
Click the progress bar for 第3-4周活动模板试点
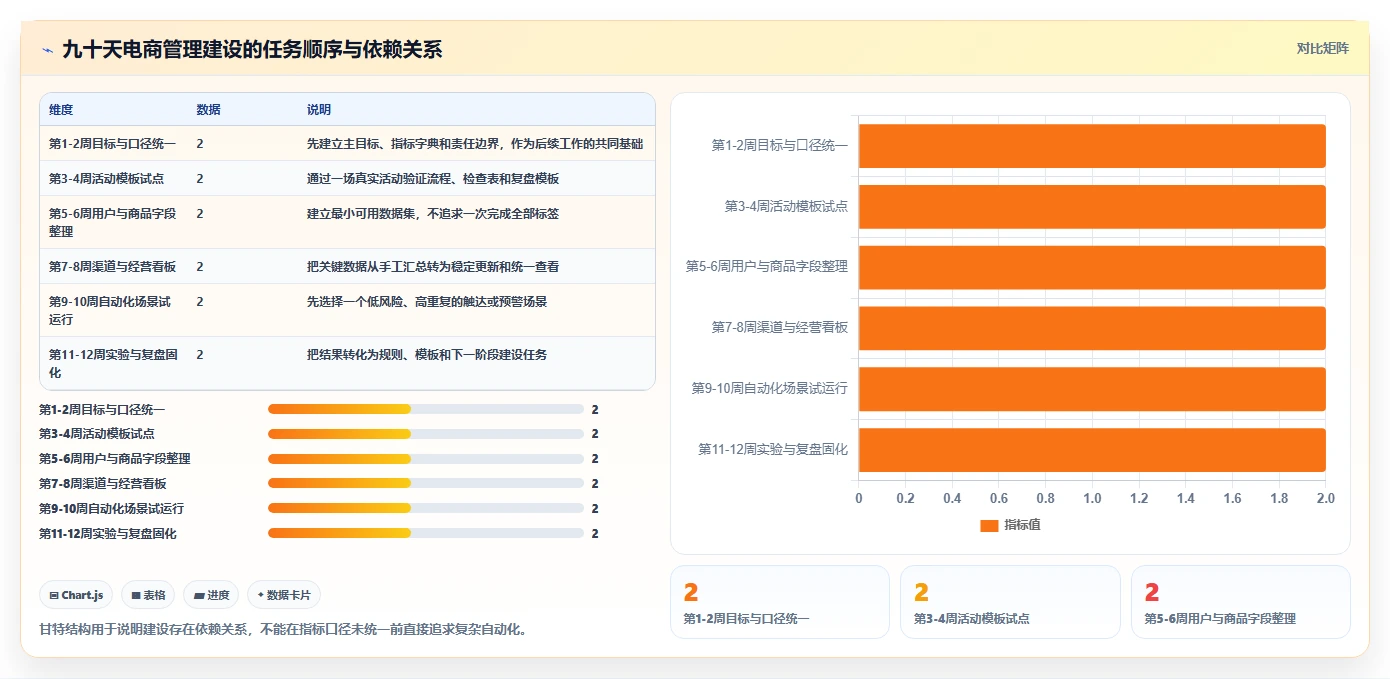coord(426,434)
